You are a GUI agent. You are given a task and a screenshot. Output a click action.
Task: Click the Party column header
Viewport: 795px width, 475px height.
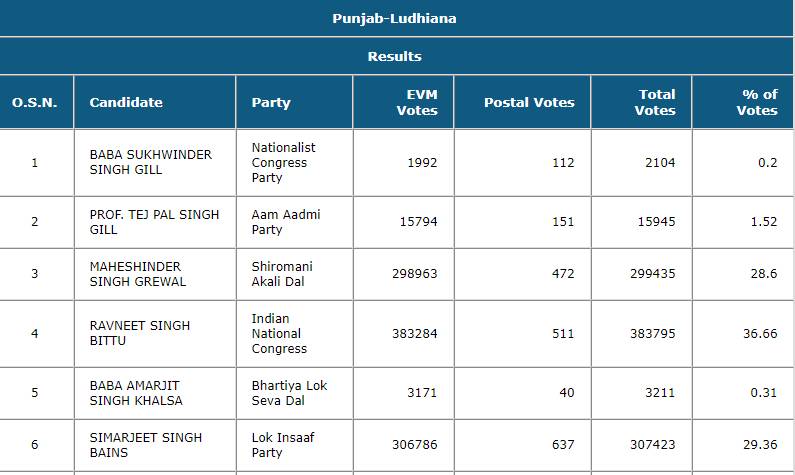pyautogui.click(x=271, y=102)
